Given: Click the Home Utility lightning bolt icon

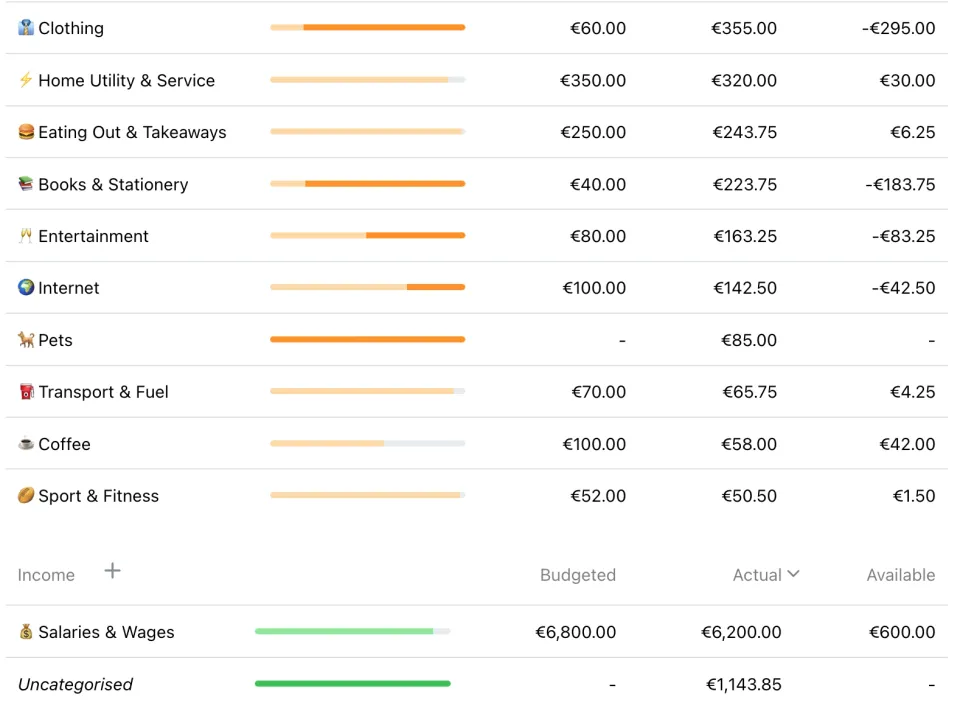Looking at the screenshot, I should (26, 80).
